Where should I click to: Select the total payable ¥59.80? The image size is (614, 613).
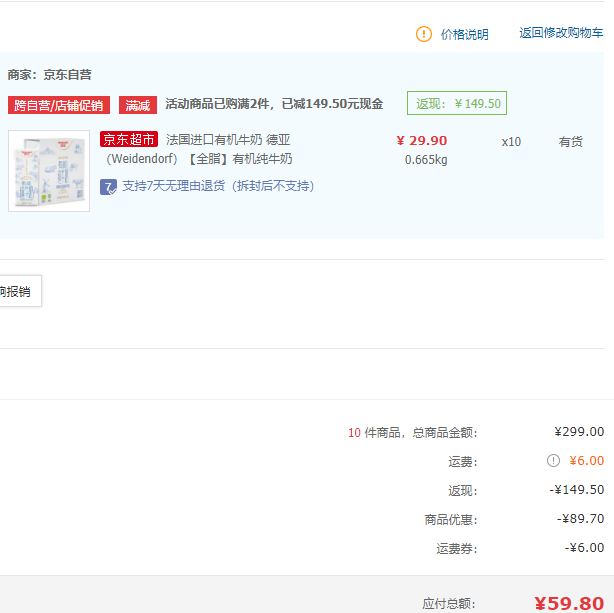(569, 603)
